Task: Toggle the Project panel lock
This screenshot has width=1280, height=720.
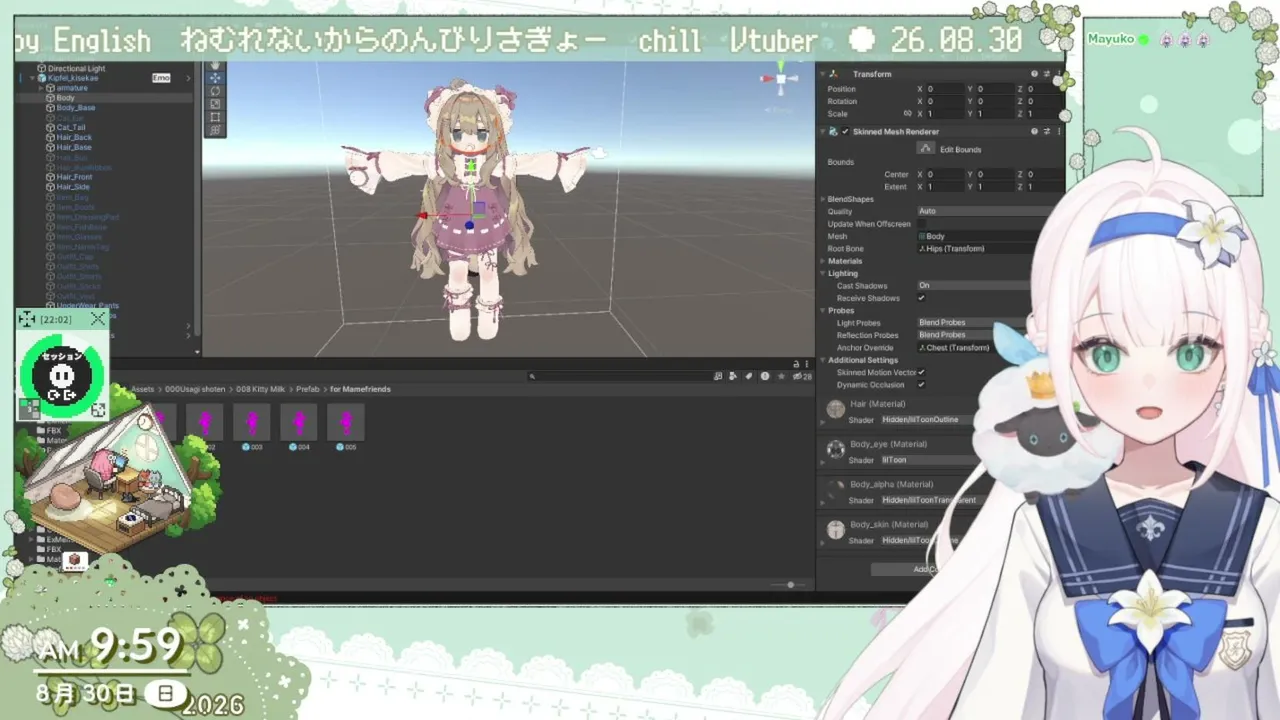Action: tap(797, 364)
